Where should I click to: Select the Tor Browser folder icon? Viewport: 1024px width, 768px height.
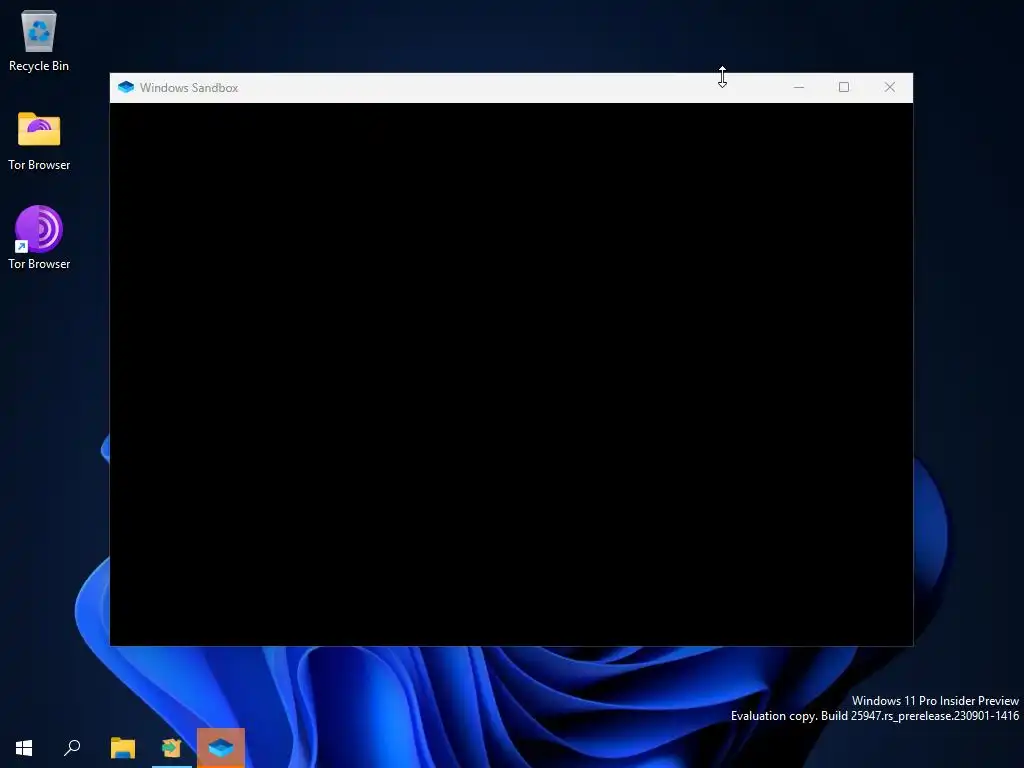pyautogui.click(x=39, y=129)
